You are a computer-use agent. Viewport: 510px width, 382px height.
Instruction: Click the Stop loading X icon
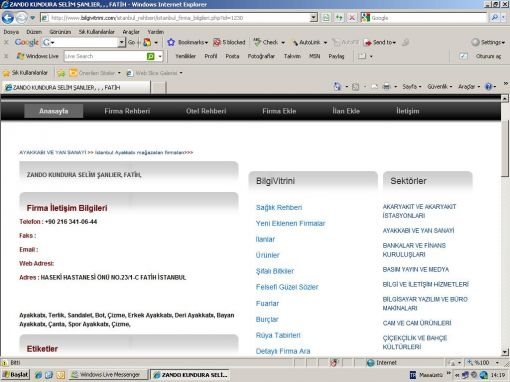[352, 18]
